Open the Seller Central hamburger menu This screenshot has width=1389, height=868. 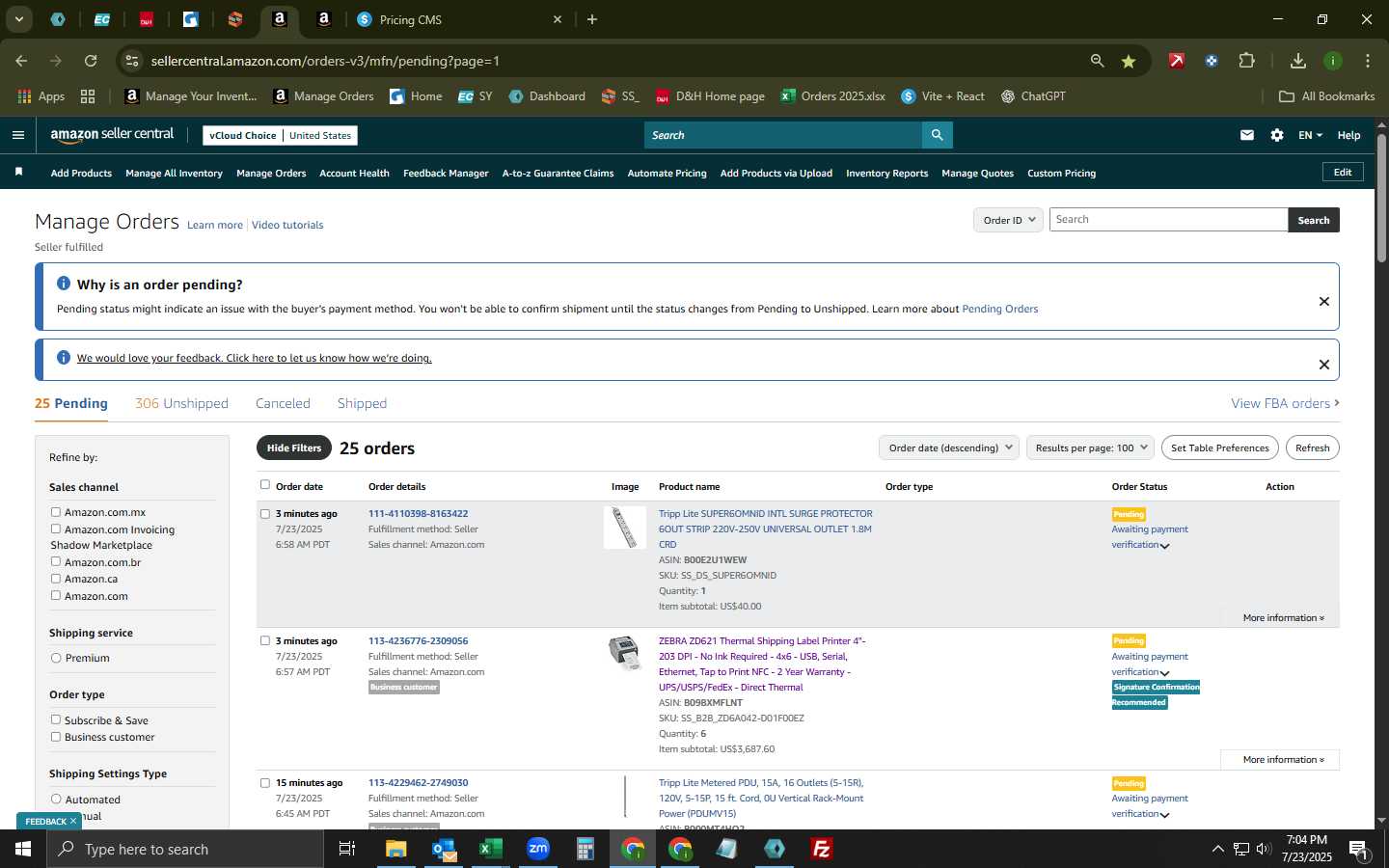(x=17, y=135)
